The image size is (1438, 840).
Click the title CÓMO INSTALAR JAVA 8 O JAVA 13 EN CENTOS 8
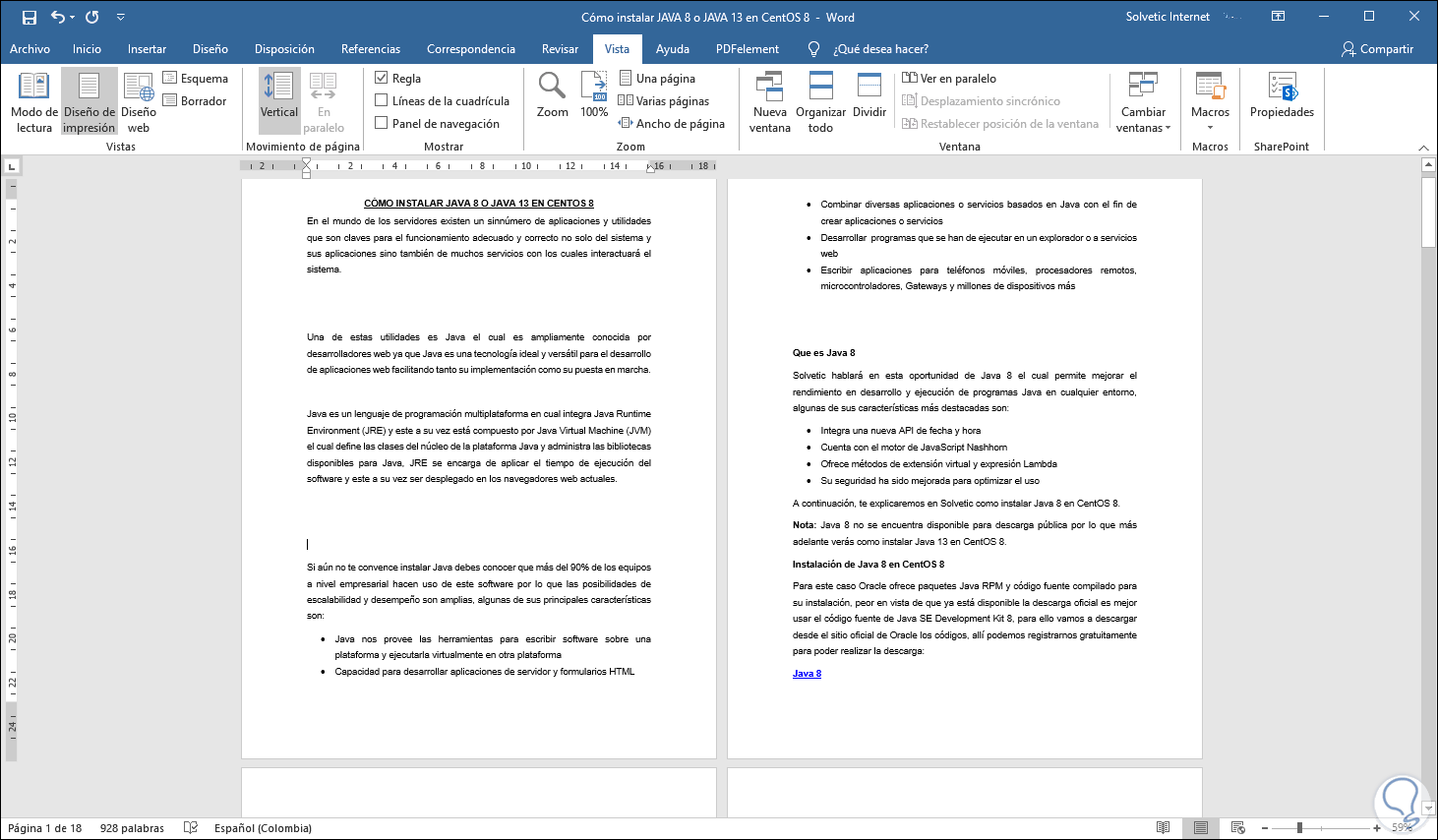pos(479,204)
